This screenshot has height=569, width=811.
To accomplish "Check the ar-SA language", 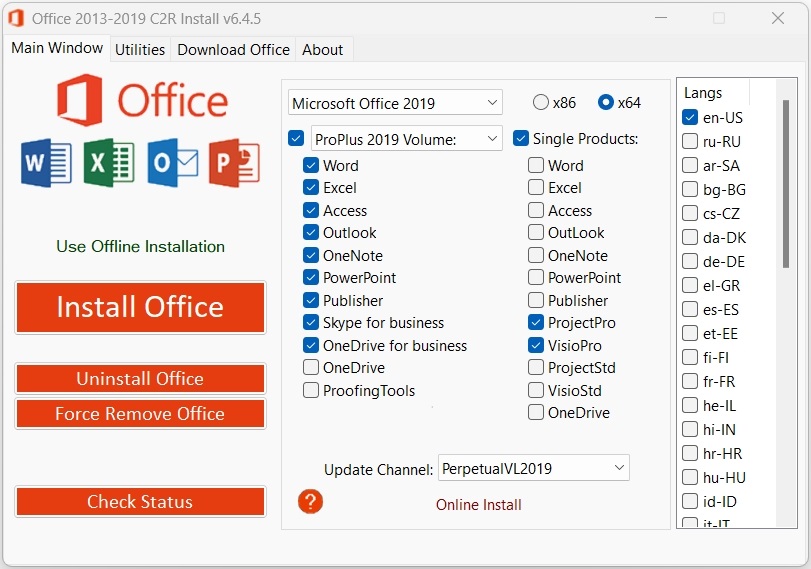I will coord(690,166).
